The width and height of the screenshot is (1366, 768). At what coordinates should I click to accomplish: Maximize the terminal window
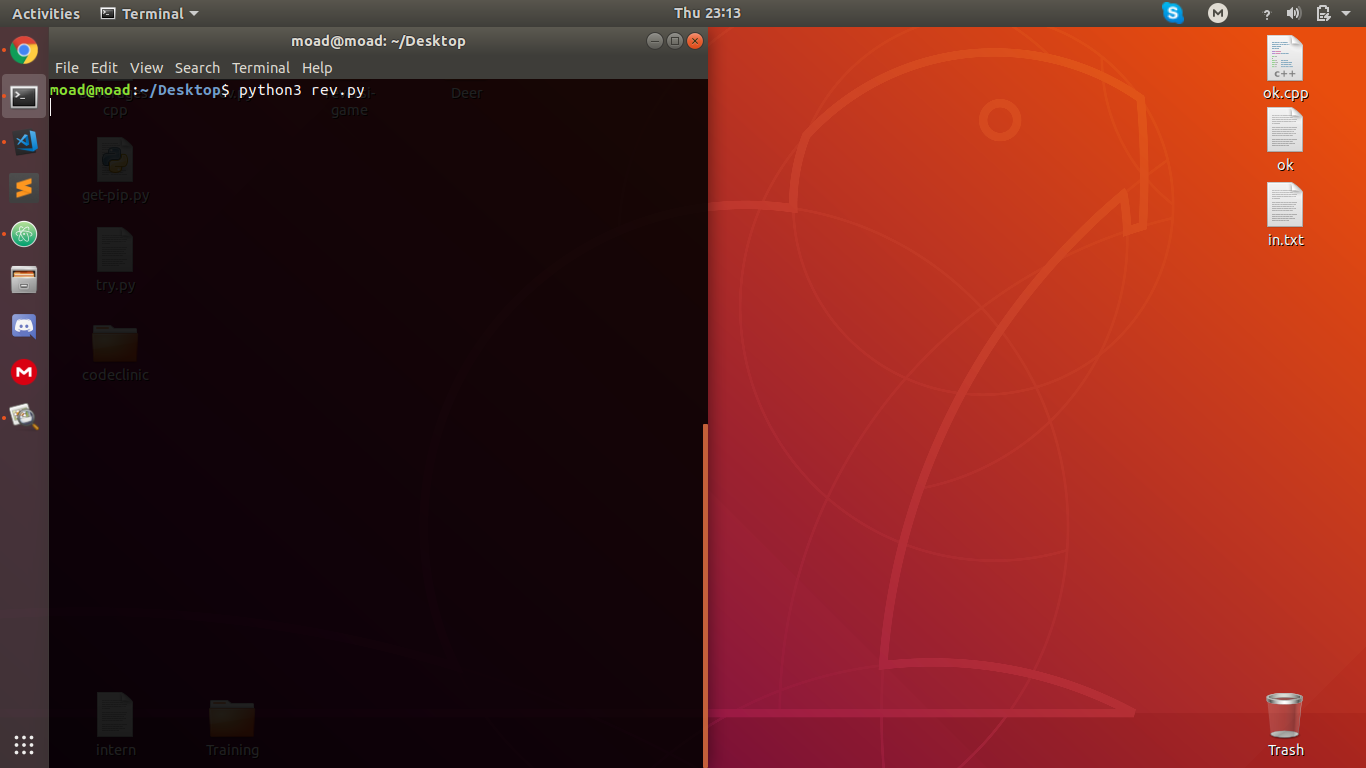675,41
